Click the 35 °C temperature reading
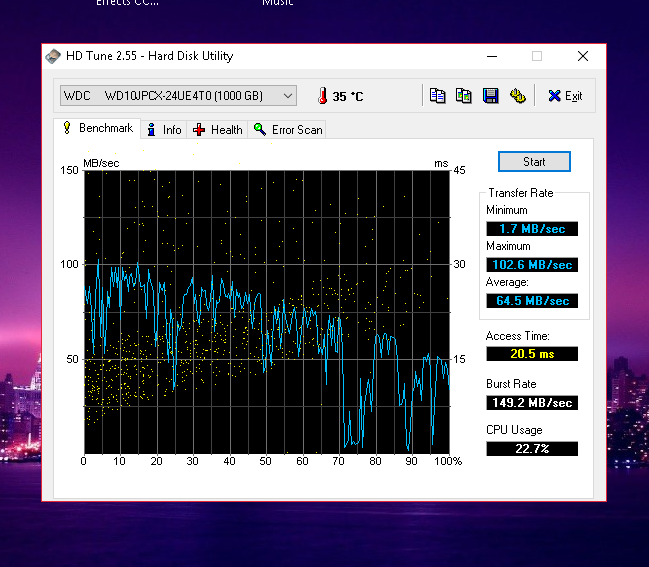The image size is (649, 567). coord(348,97)
